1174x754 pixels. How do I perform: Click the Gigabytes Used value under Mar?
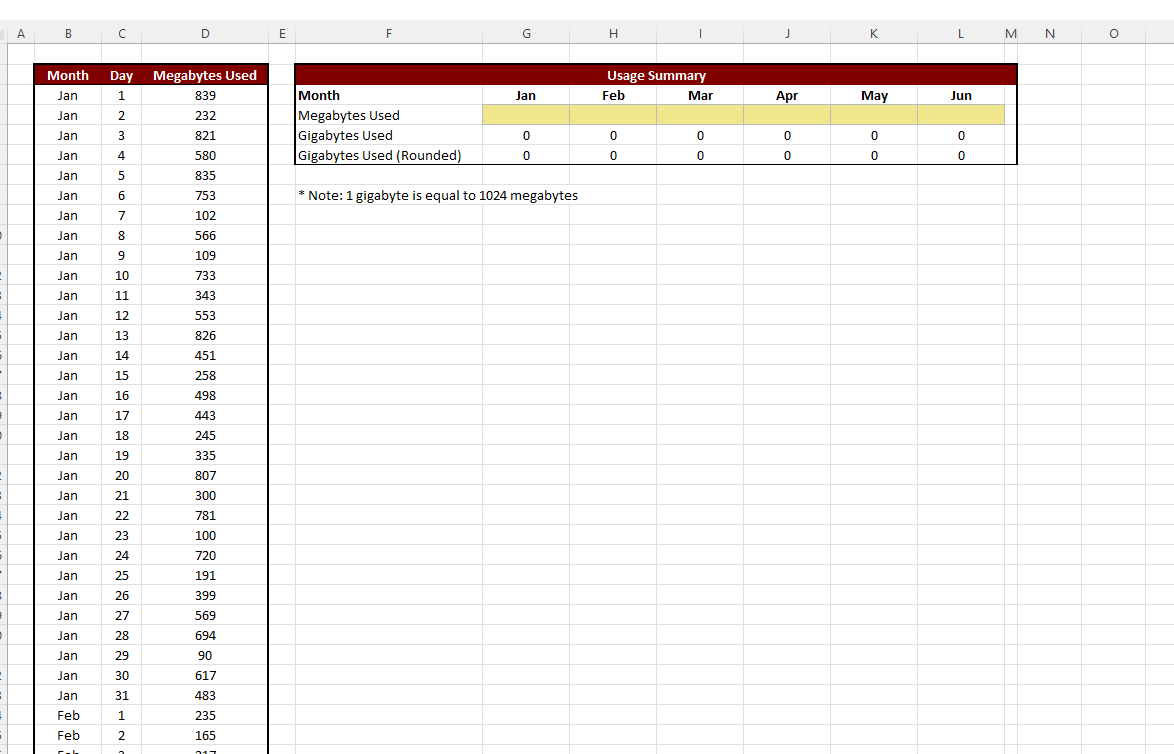(x=700, y=136)
